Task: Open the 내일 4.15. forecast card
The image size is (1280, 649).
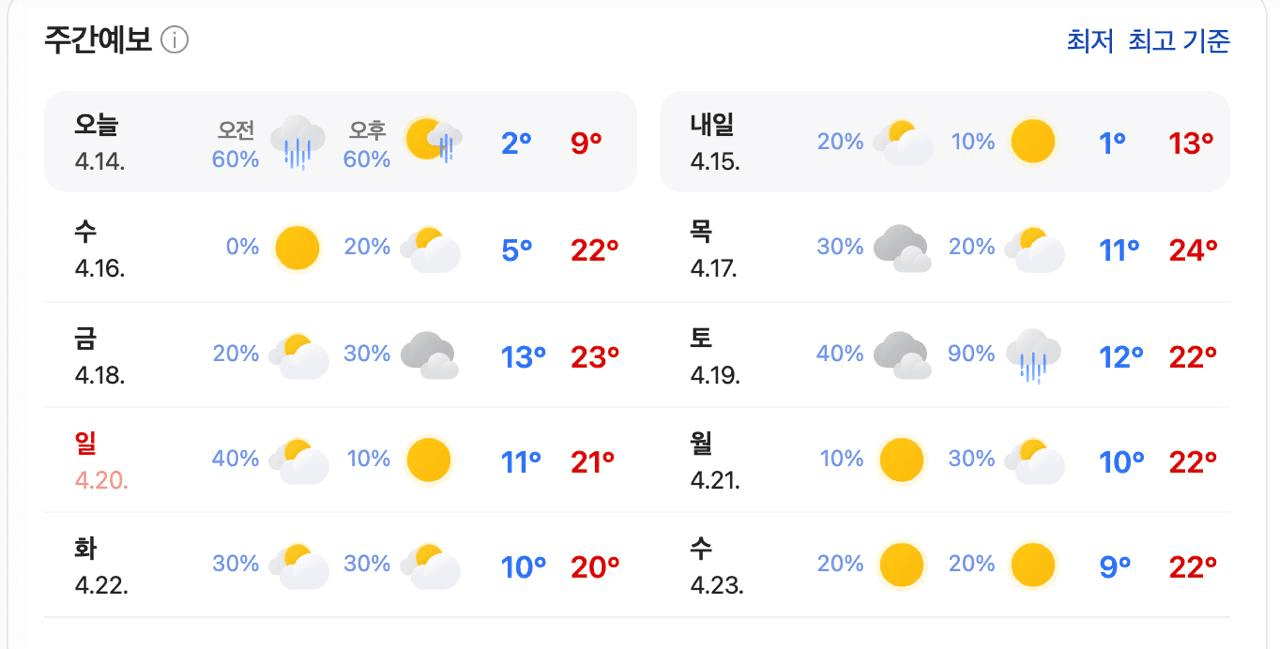Action: (945, 141)
